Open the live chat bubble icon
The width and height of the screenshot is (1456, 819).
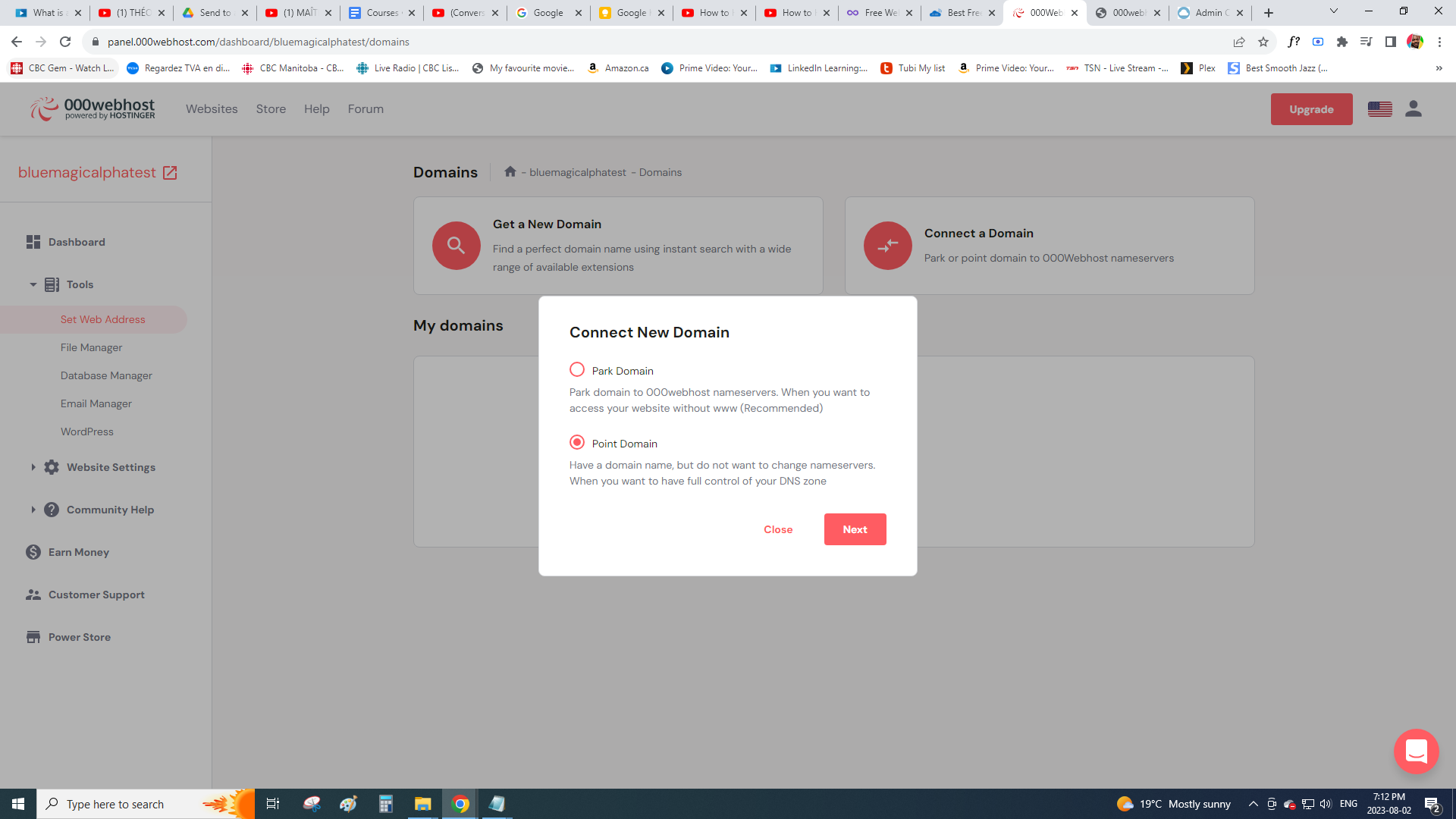click(1415, 751)
